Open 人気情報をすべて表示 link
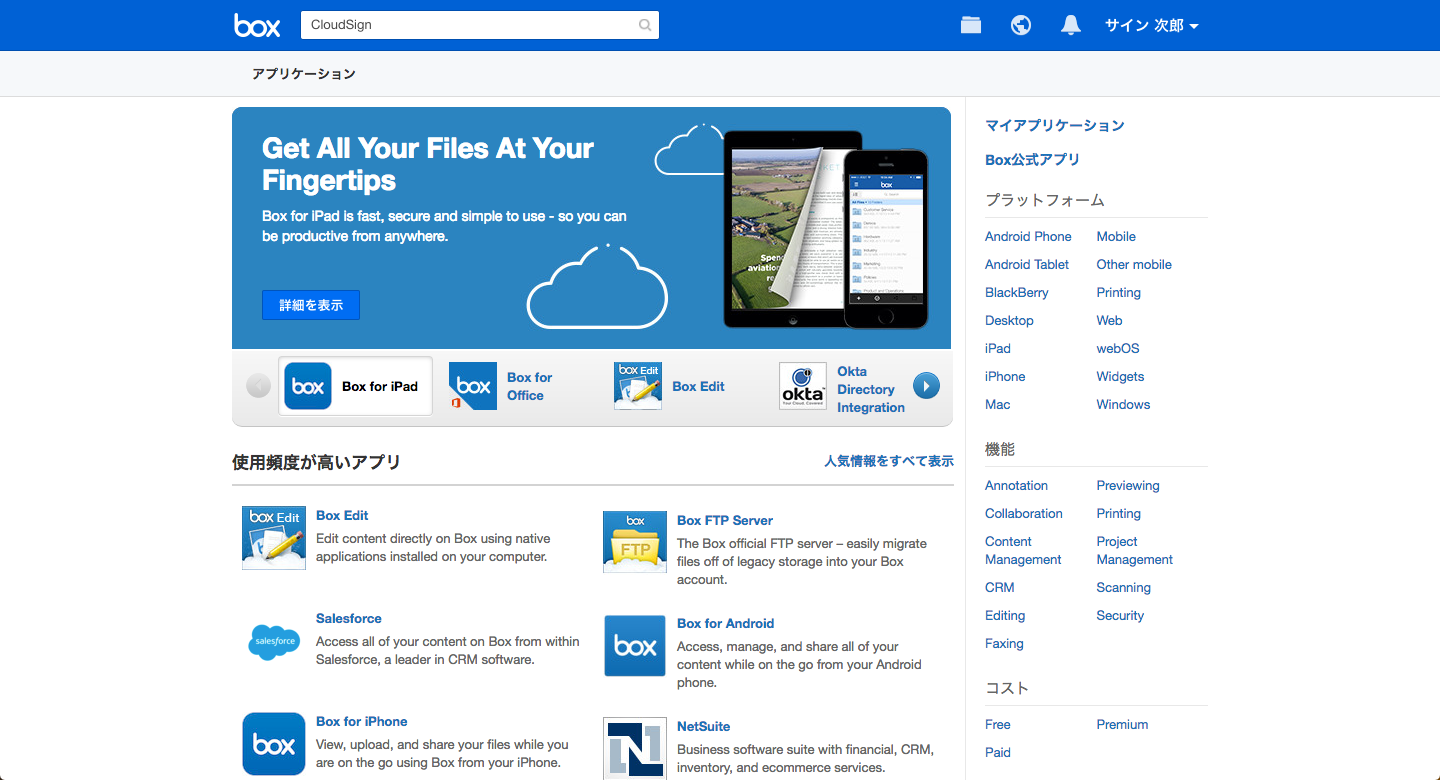 pos(888,461)
